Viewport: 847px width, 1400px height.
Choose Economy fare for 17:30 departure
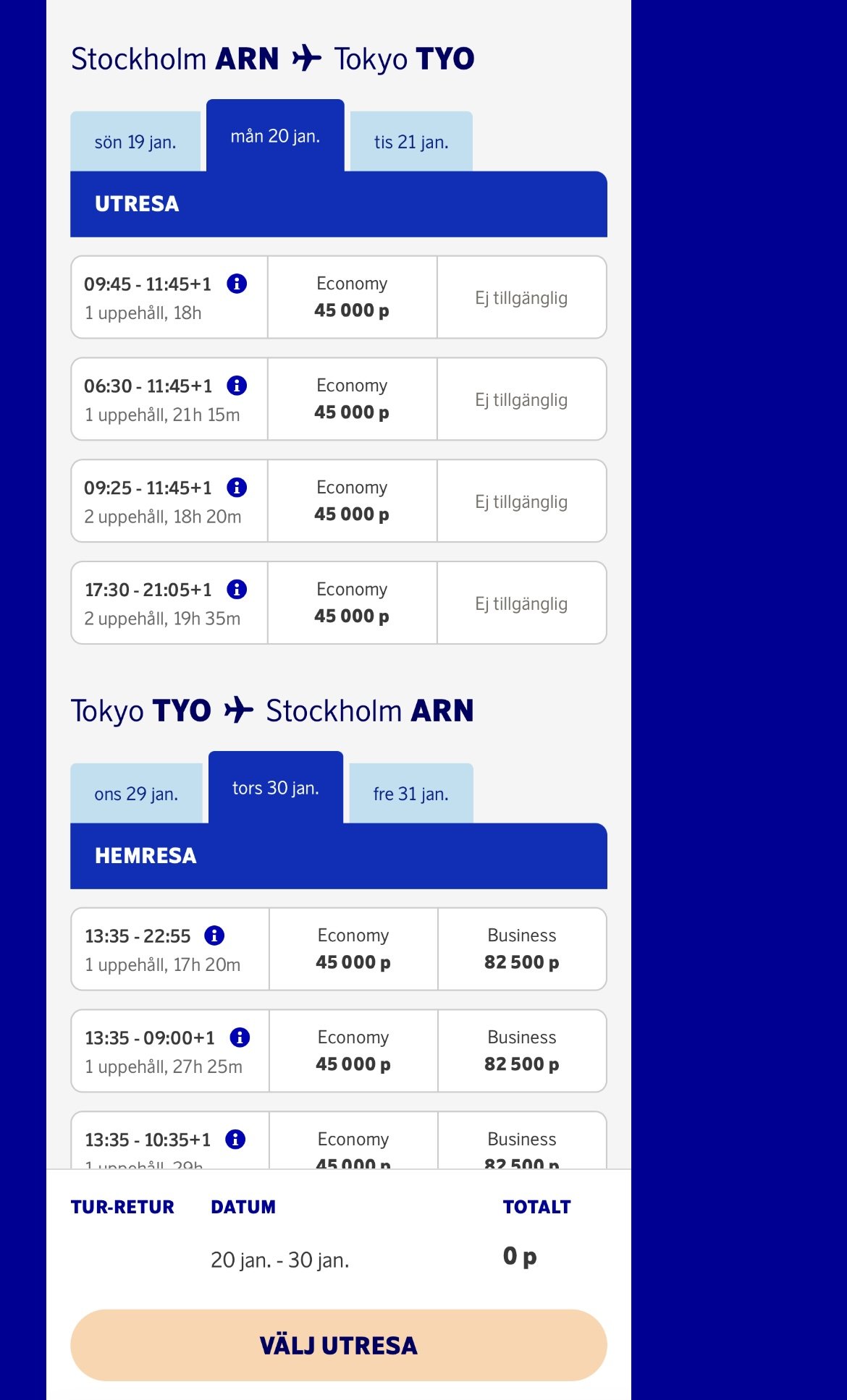pos(352,603)
